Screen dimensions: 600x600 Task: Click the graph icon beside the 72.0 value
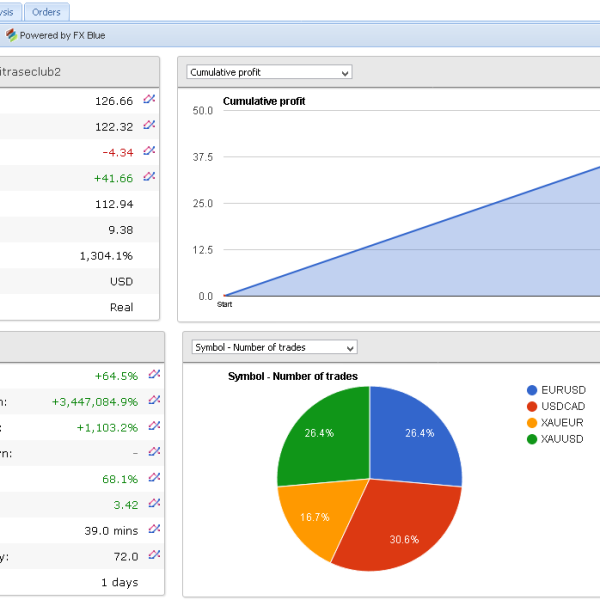click(x=154, y=555)
